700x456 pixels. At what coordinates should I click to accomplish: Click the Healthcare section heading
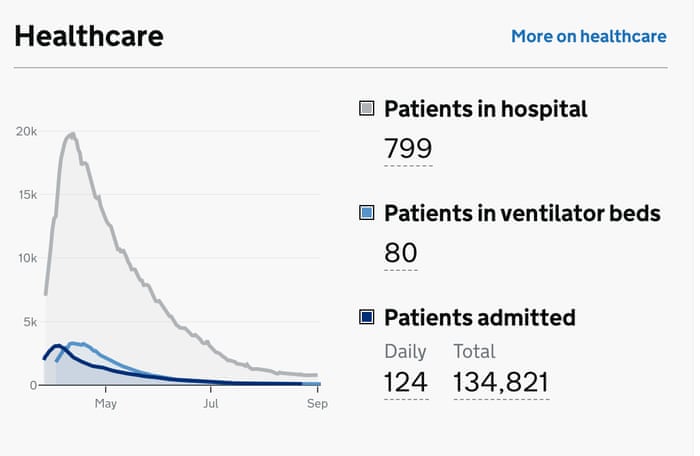(89, 36)
